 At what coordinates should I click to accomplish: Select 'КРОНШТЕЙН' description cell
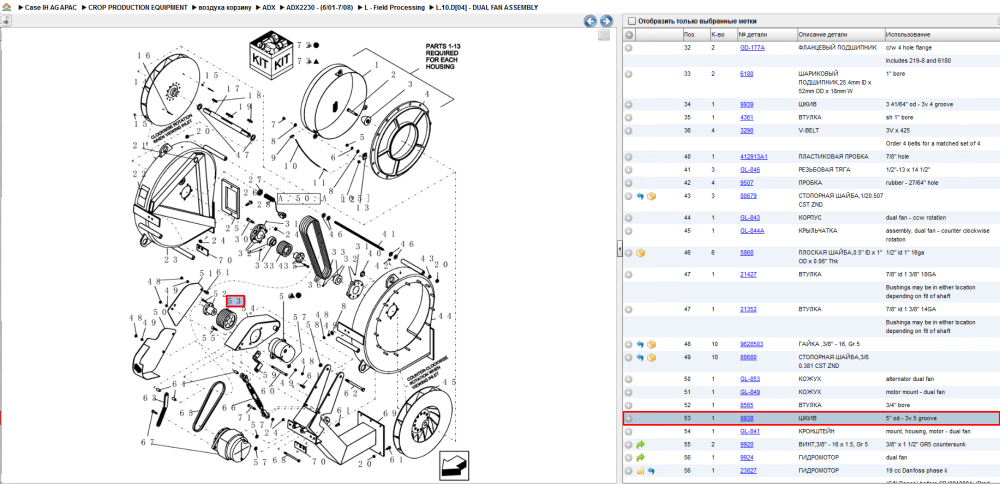click(818, 432)
